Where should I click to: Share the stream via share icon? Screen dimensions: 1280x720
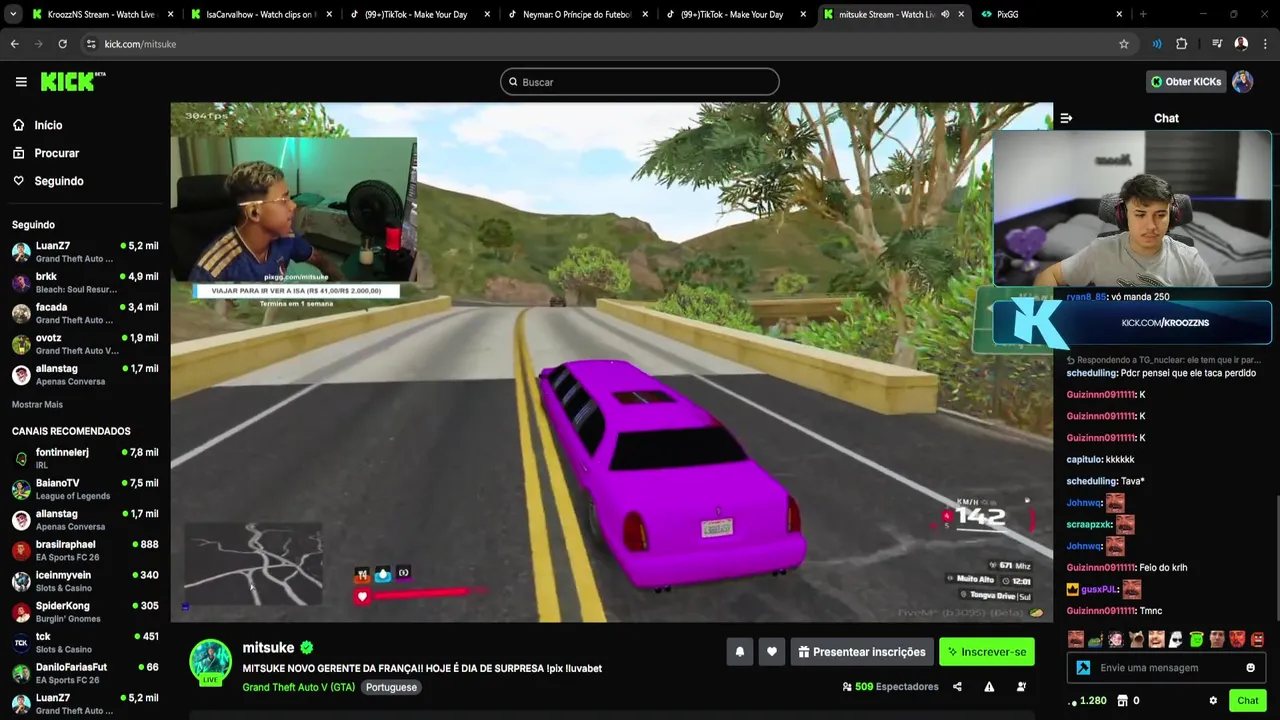[957, 687]
